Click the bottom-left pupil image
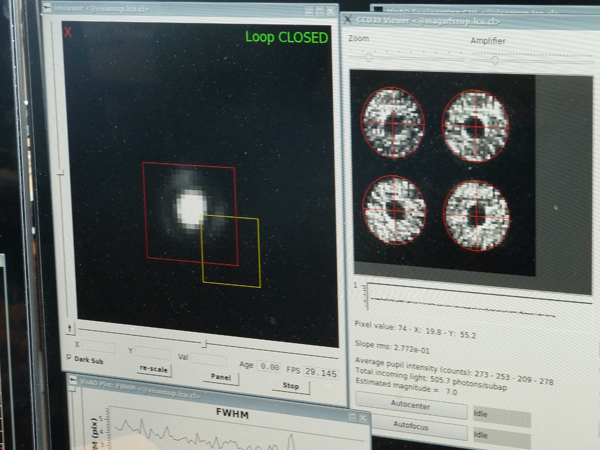The height and width of the screenshot is (450, 600). (x=394, y=210)
